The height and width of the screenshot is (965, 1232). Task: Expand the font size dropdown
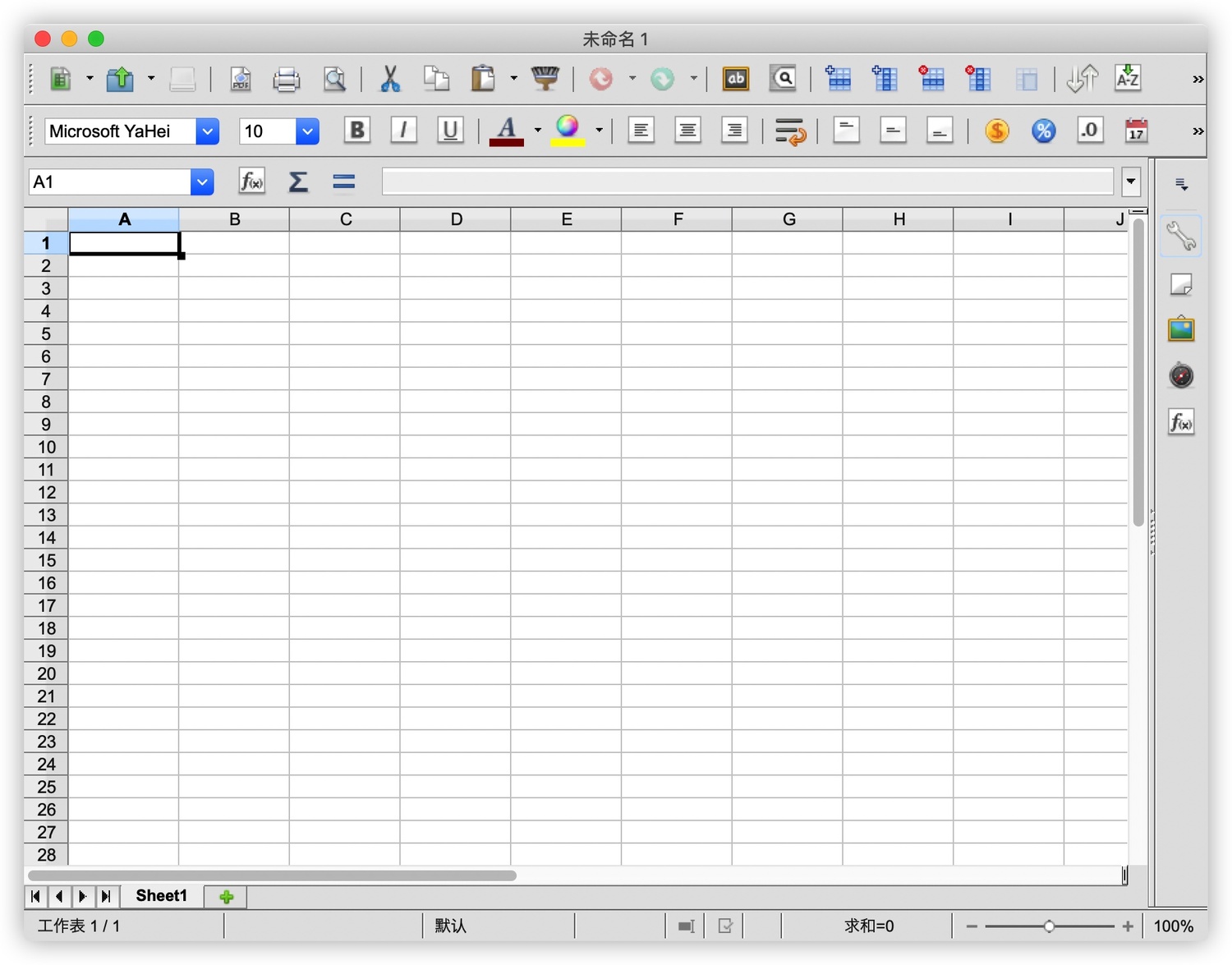tap(307, 131)
